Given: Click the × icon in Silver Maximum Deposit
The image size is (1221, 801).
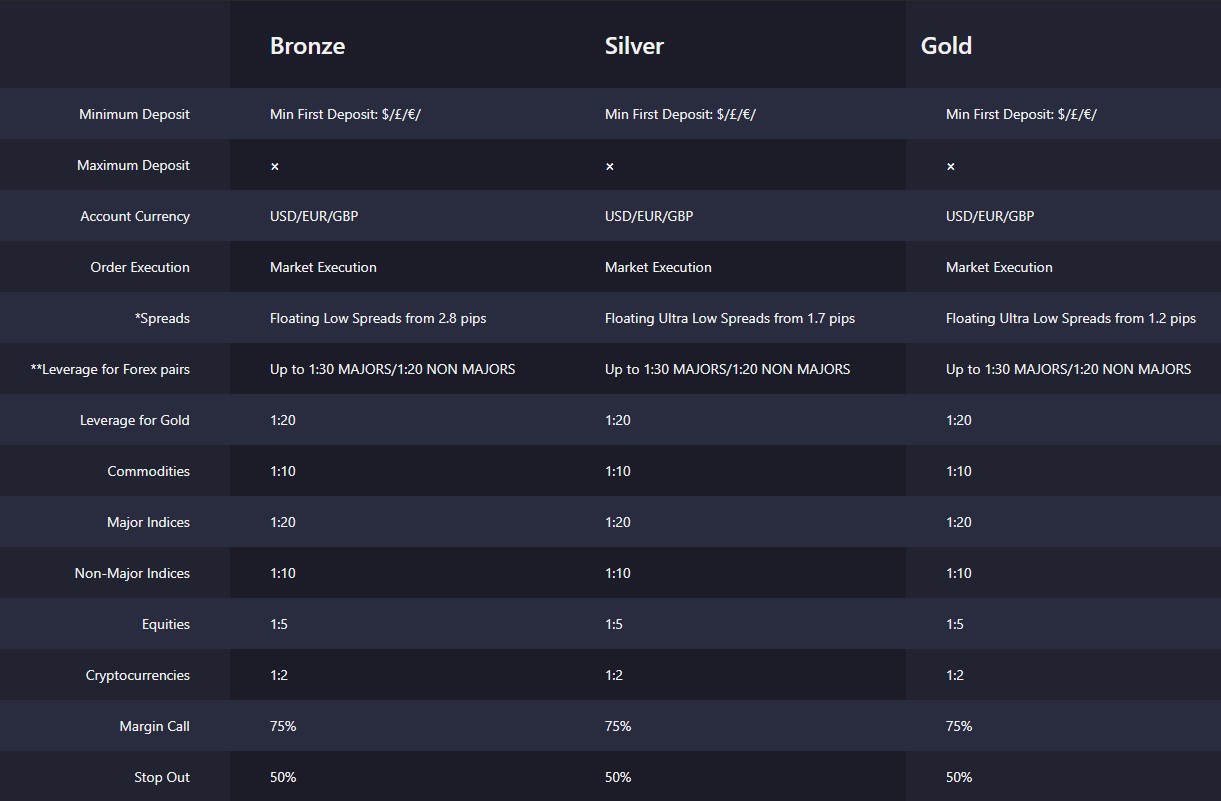Looking at the screenshot, I should (x=610, y=166).
